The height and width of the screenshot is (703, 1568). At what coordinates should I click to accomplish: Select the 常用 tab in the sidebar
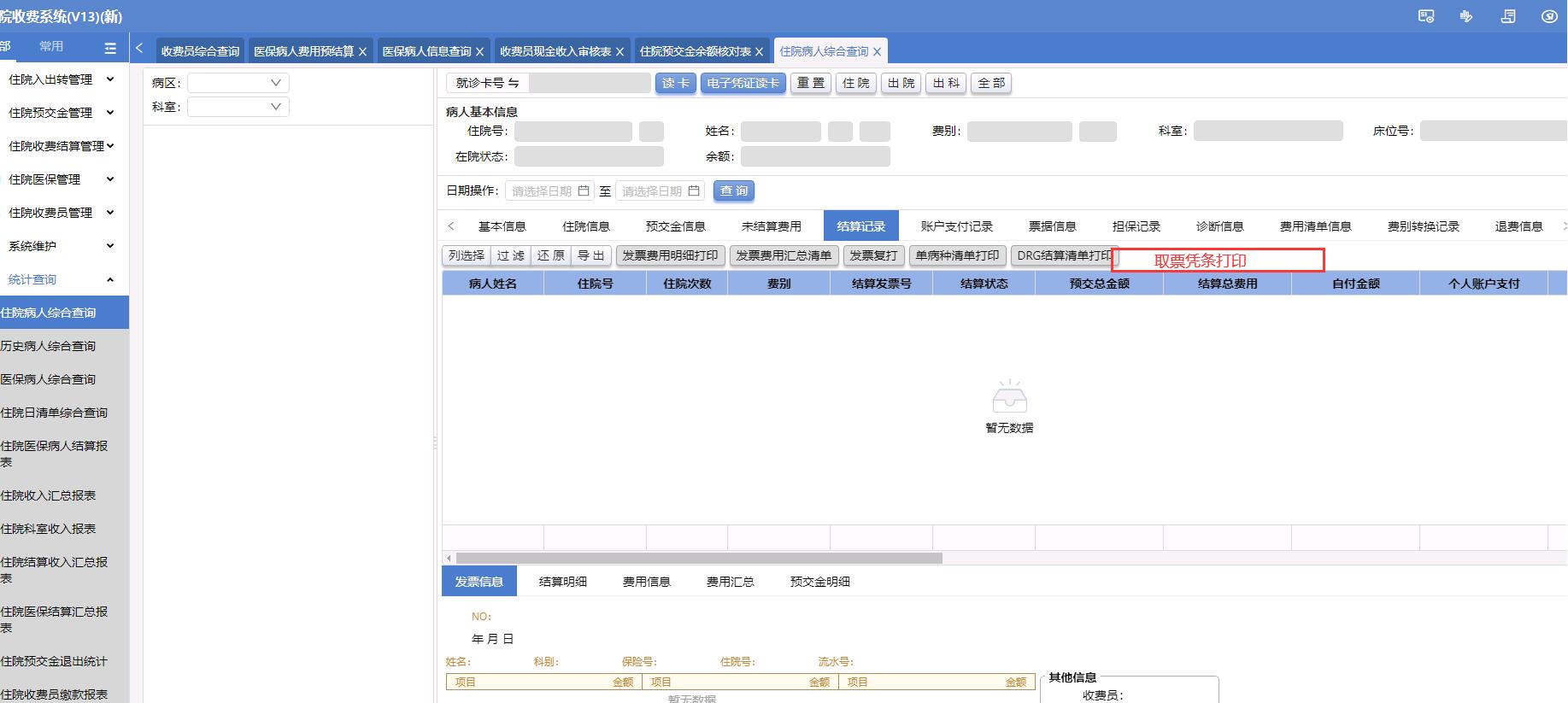pos(51,47)
